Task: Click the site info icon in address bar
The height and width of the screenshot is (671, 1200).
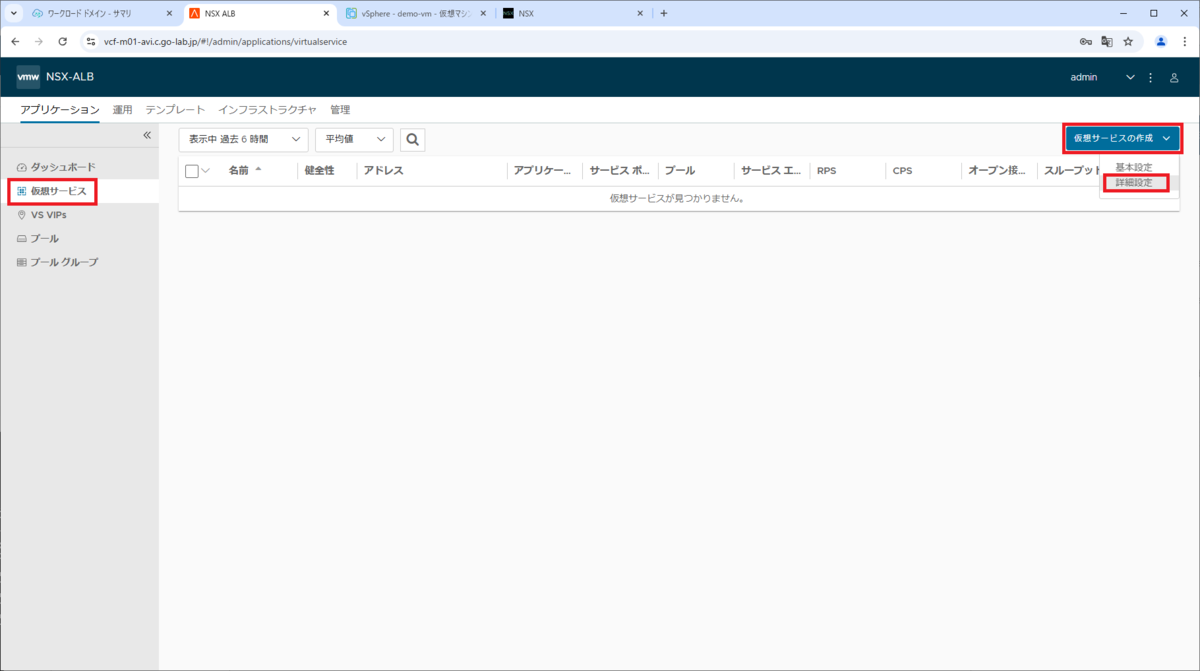Action: tap(90, 41)
